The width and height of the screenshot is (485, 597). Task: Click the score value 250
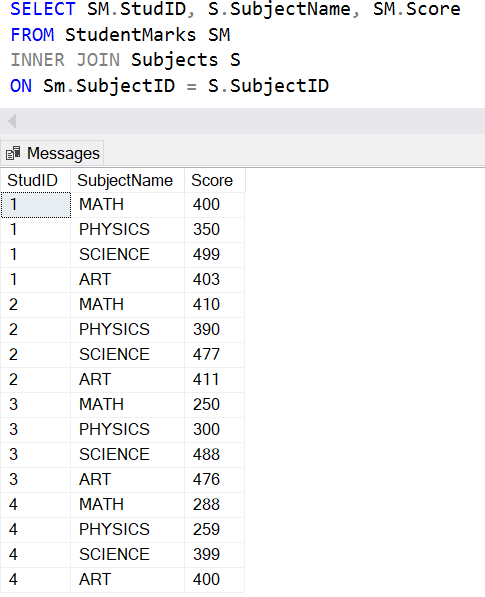tap(206, 405)
